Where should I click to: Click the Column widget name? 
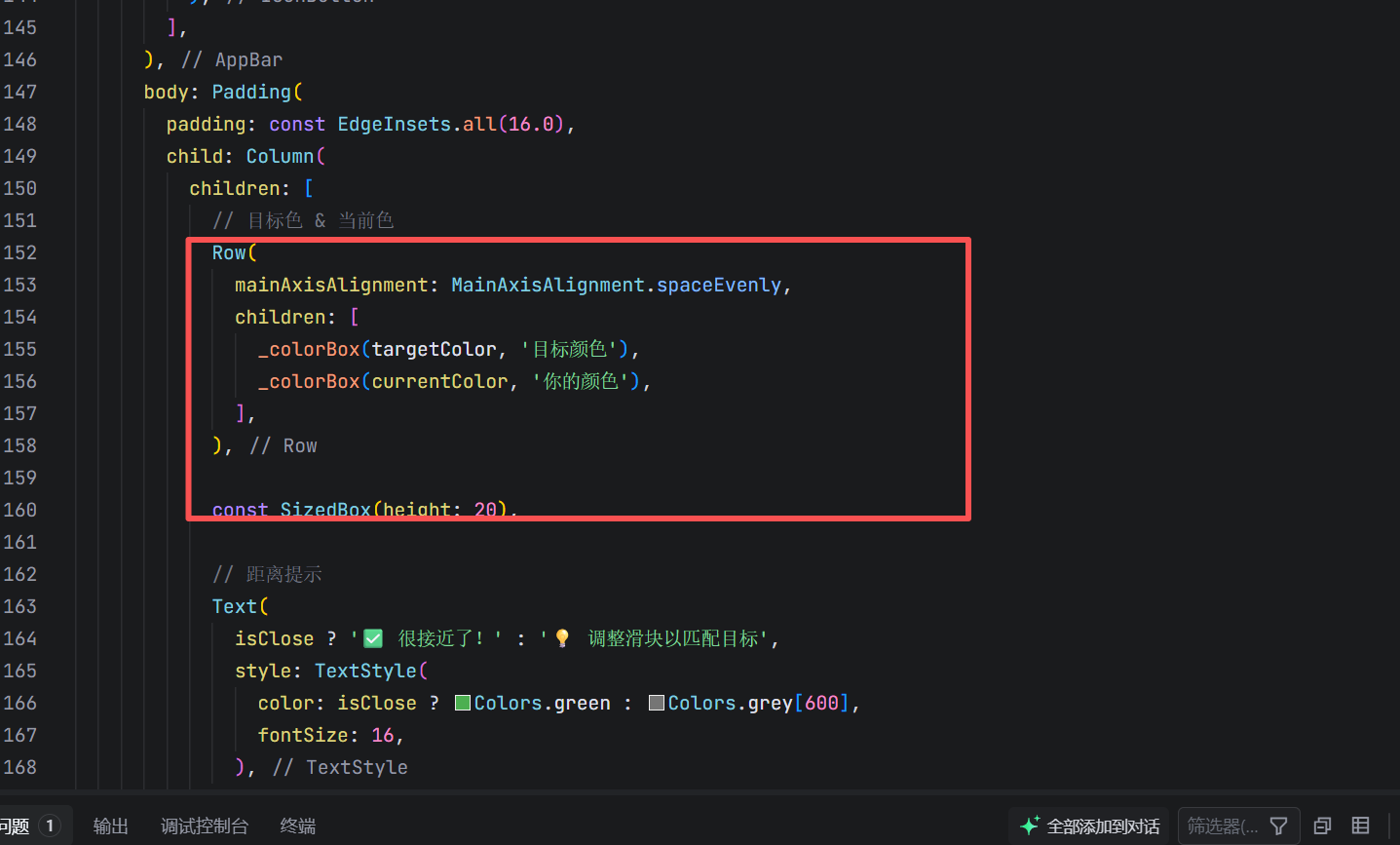[280, 156]
